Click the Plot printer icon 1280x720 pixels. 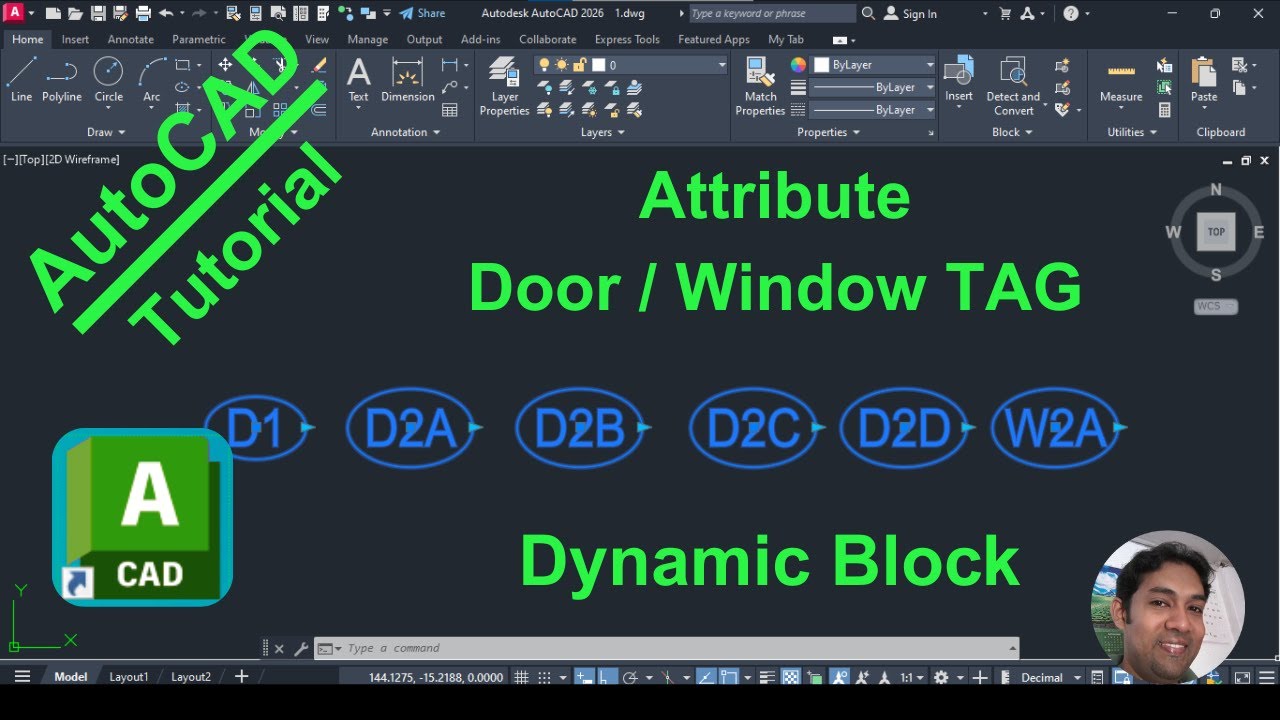(143, 13)
